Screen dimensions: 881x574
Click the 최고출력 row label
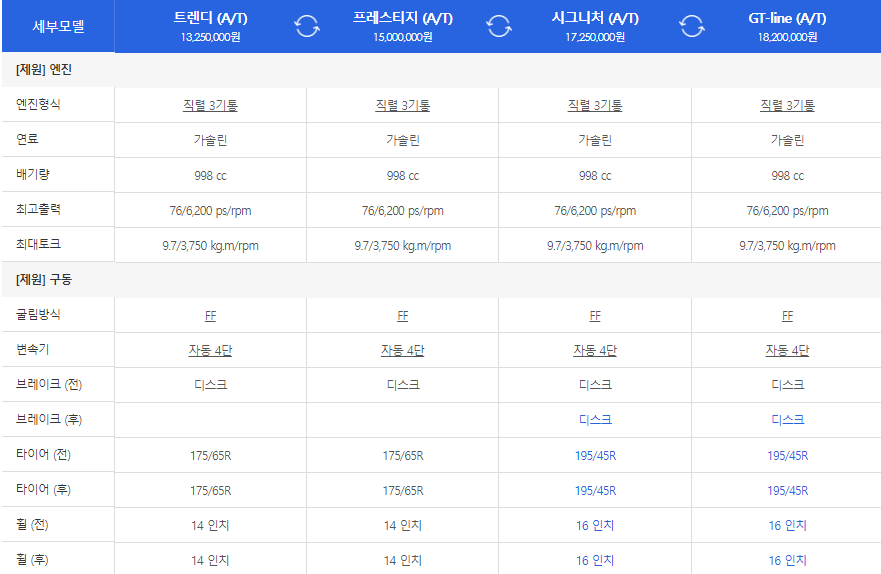[38, 209]
